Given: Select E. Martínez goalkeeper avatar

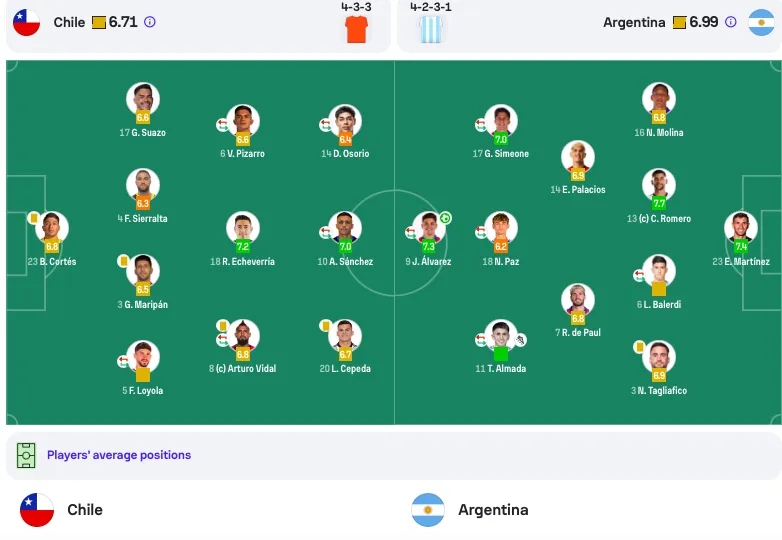Looking at the screenshot, I should click(x=741, y=228).
